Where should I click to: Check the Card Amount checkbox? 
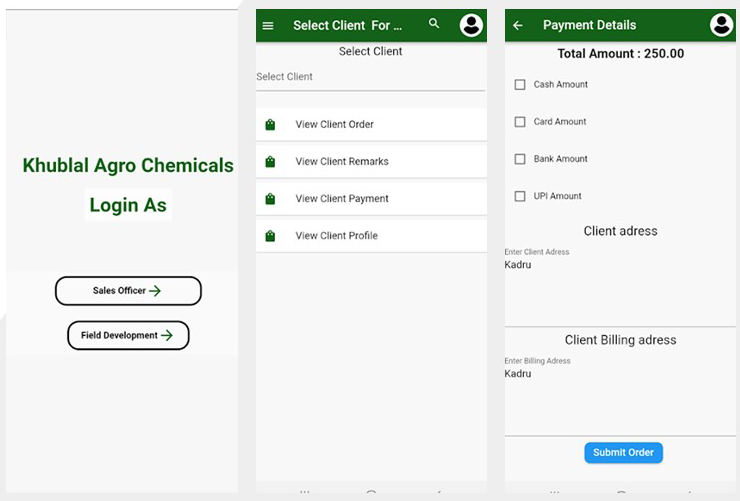click(x=520, y=122)
